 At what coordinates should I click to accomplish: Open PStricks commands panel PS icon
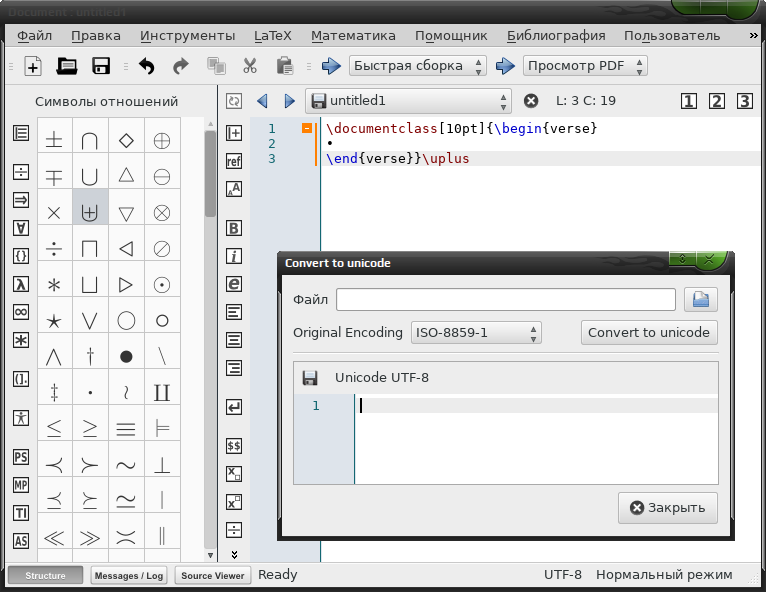coord(21,457)
